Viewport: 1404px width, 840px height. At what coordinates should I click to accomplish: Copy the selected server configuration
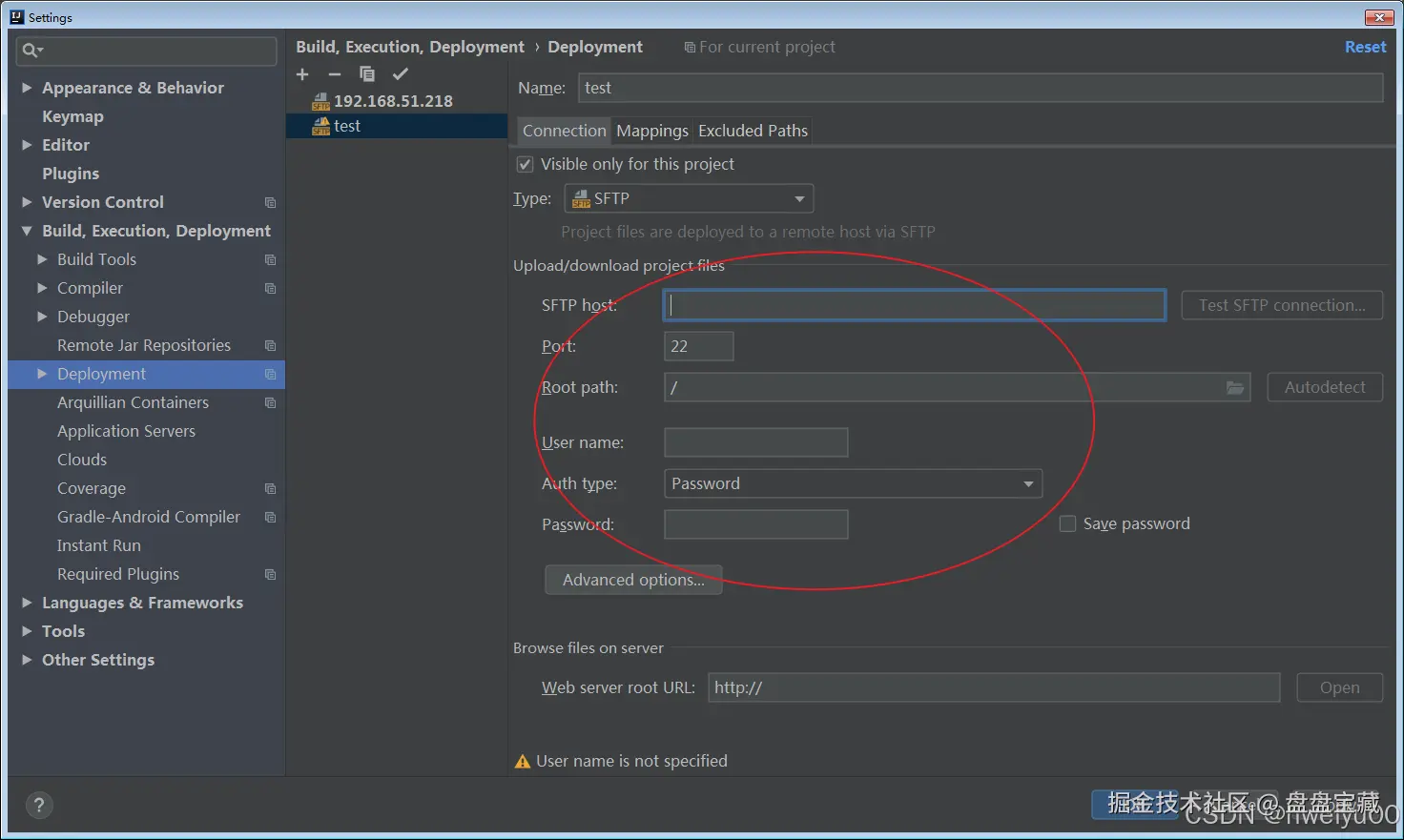(367, 74)
